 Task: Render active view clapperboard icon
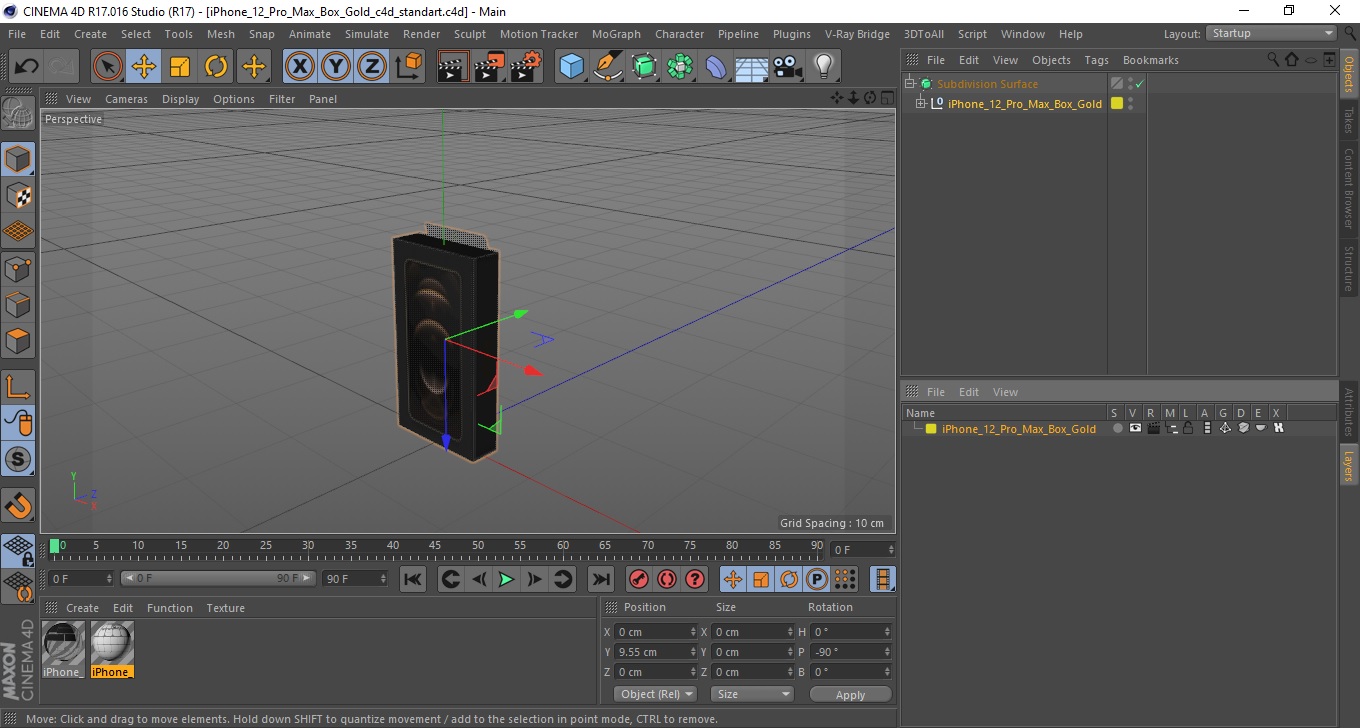[x=453, y=67]
